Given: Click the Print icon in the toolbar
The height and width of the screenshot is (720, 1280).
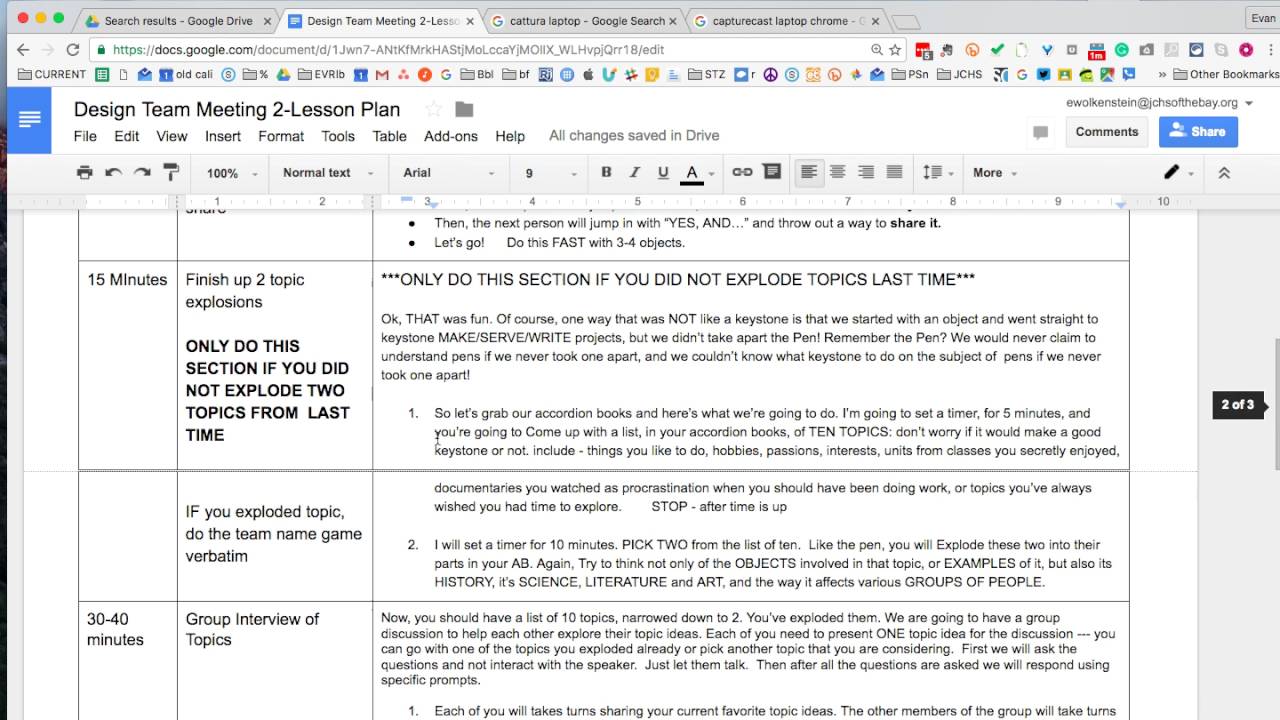Looking at the screenshot, I should 85,173.
